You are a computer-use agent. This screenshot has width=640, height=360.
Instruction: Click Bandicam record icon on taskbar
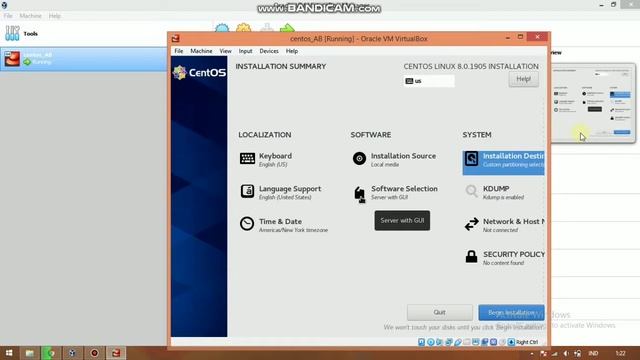coord(94,353)
